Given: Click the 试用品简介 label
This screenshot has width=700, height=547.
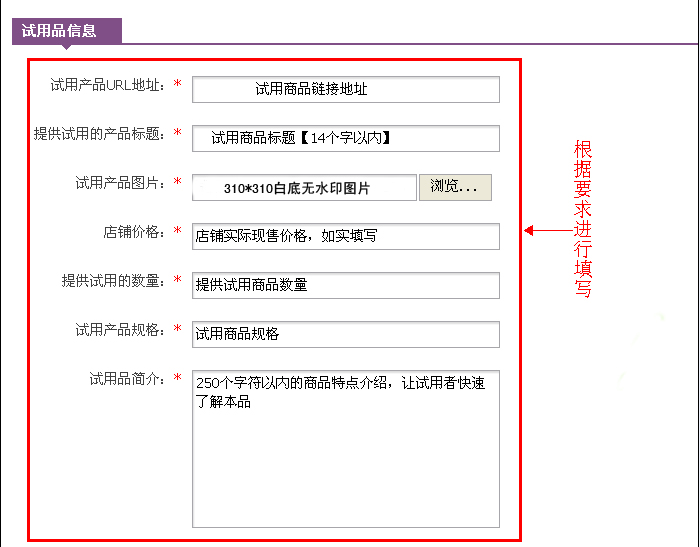Looking at the screenshot, I should pos(126,379).
